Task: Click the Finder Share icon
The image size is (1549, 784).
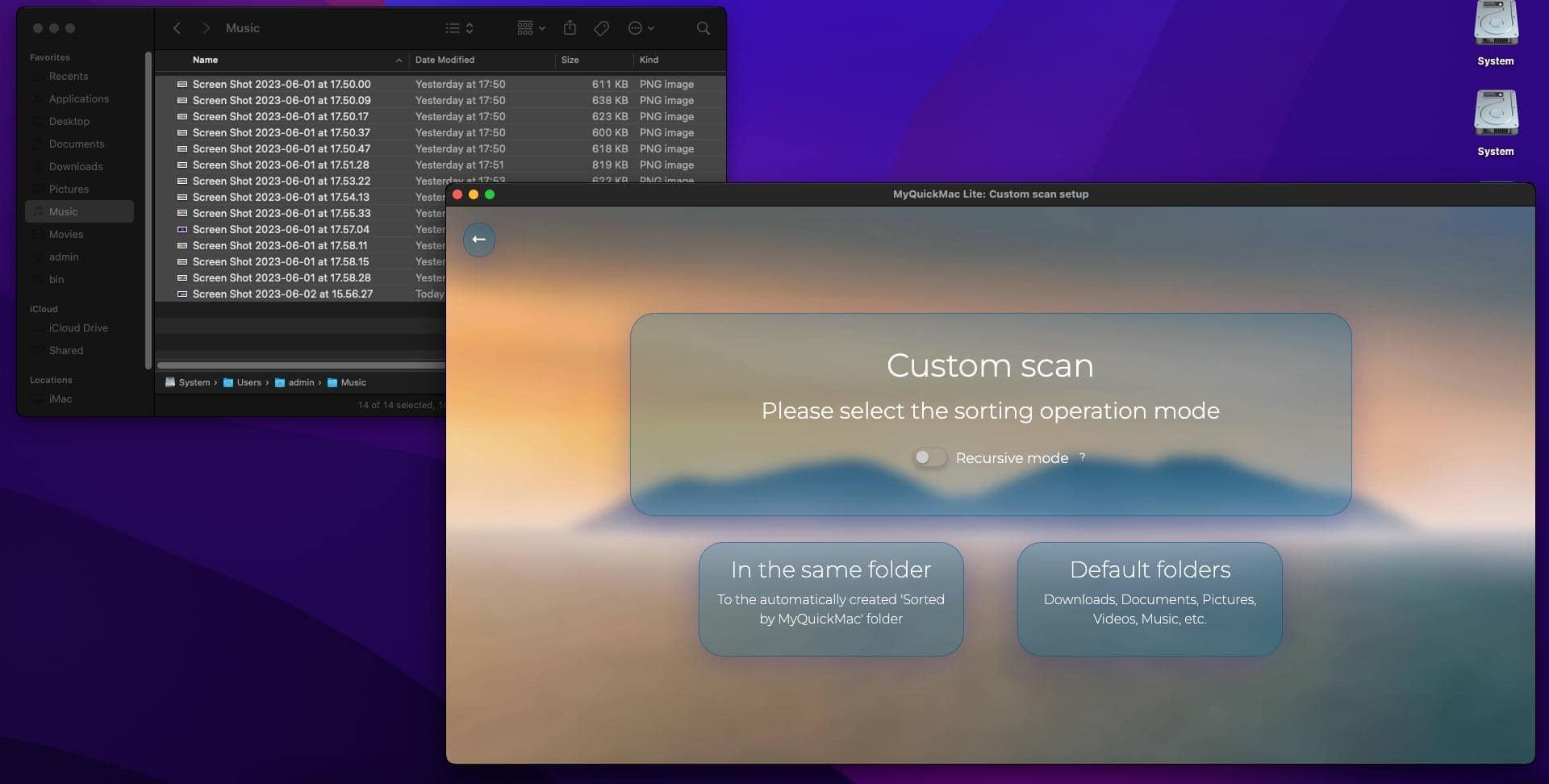Action: pyautogui.click(x=570, y=28)
